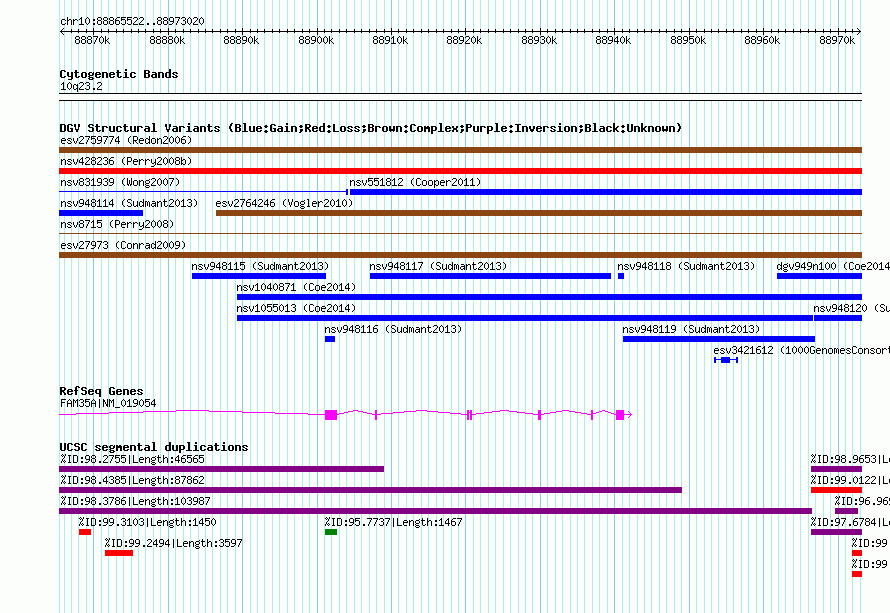
Task: Click the 88910k ruler position label
Action: 390,40
